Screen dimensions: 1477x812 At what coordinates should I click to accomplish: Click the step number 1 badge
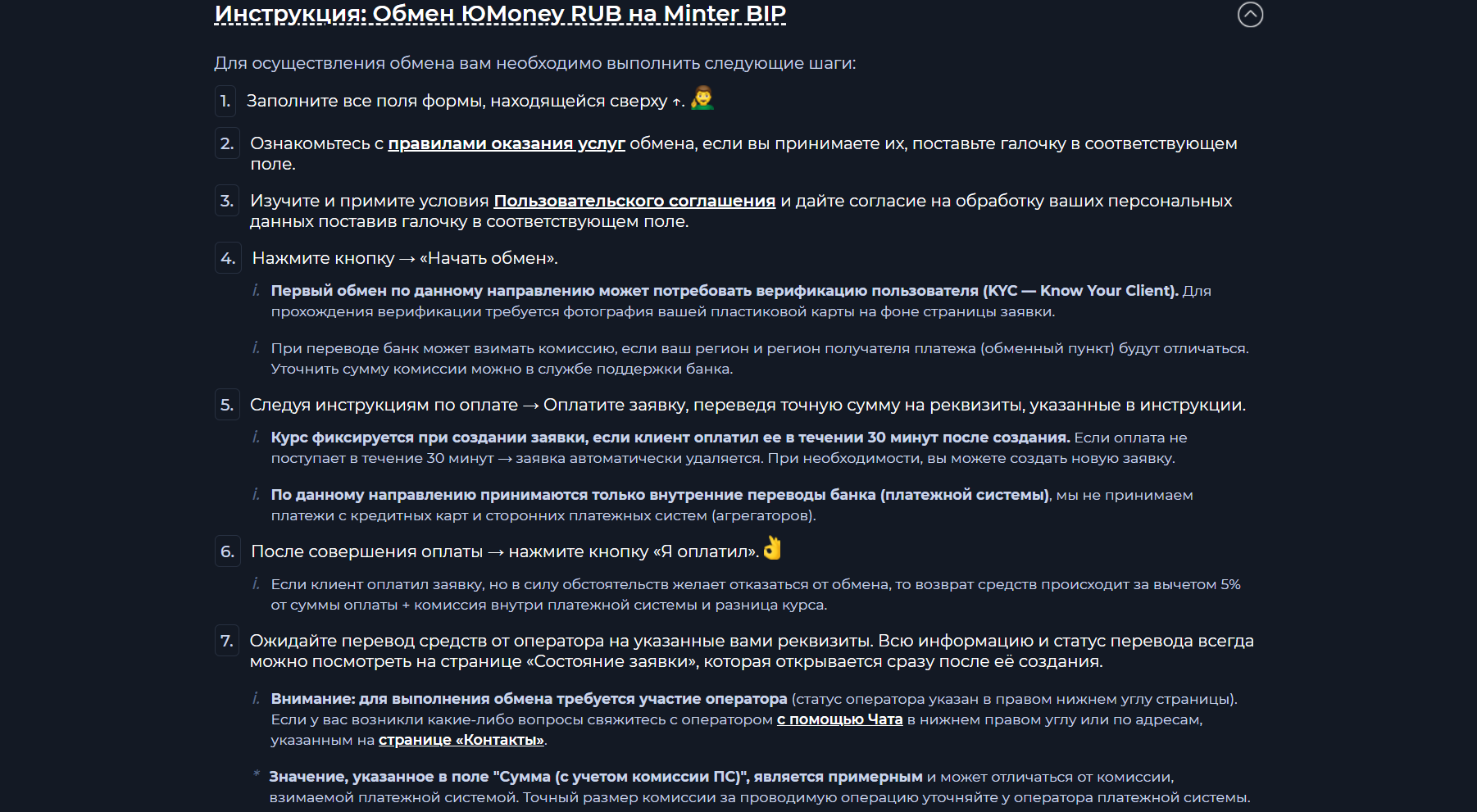pyautogui.click(x=225, y=101)
